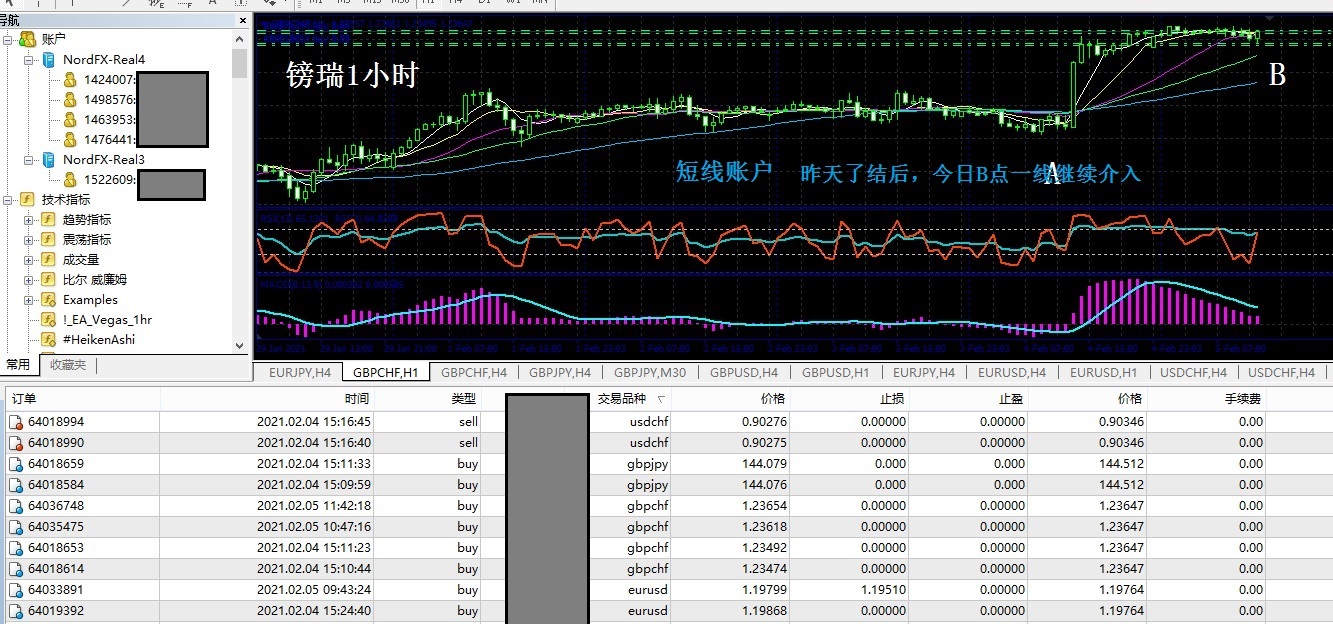Screen dimensions: 1333x624
Task: Click the 成交量 folder icon
Action: pyautogui.click(x=48, y=259)
